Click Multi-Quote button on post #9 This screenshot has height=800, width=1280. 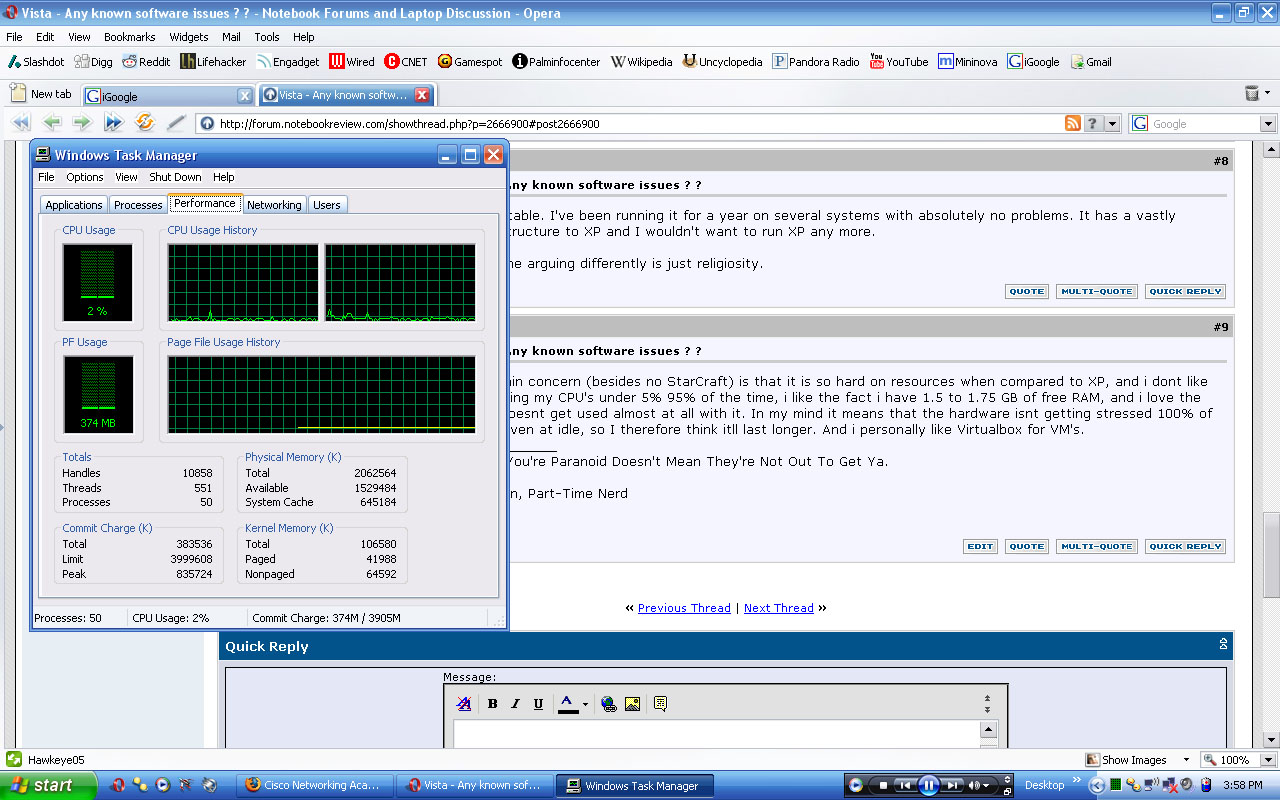point(1096,546)
